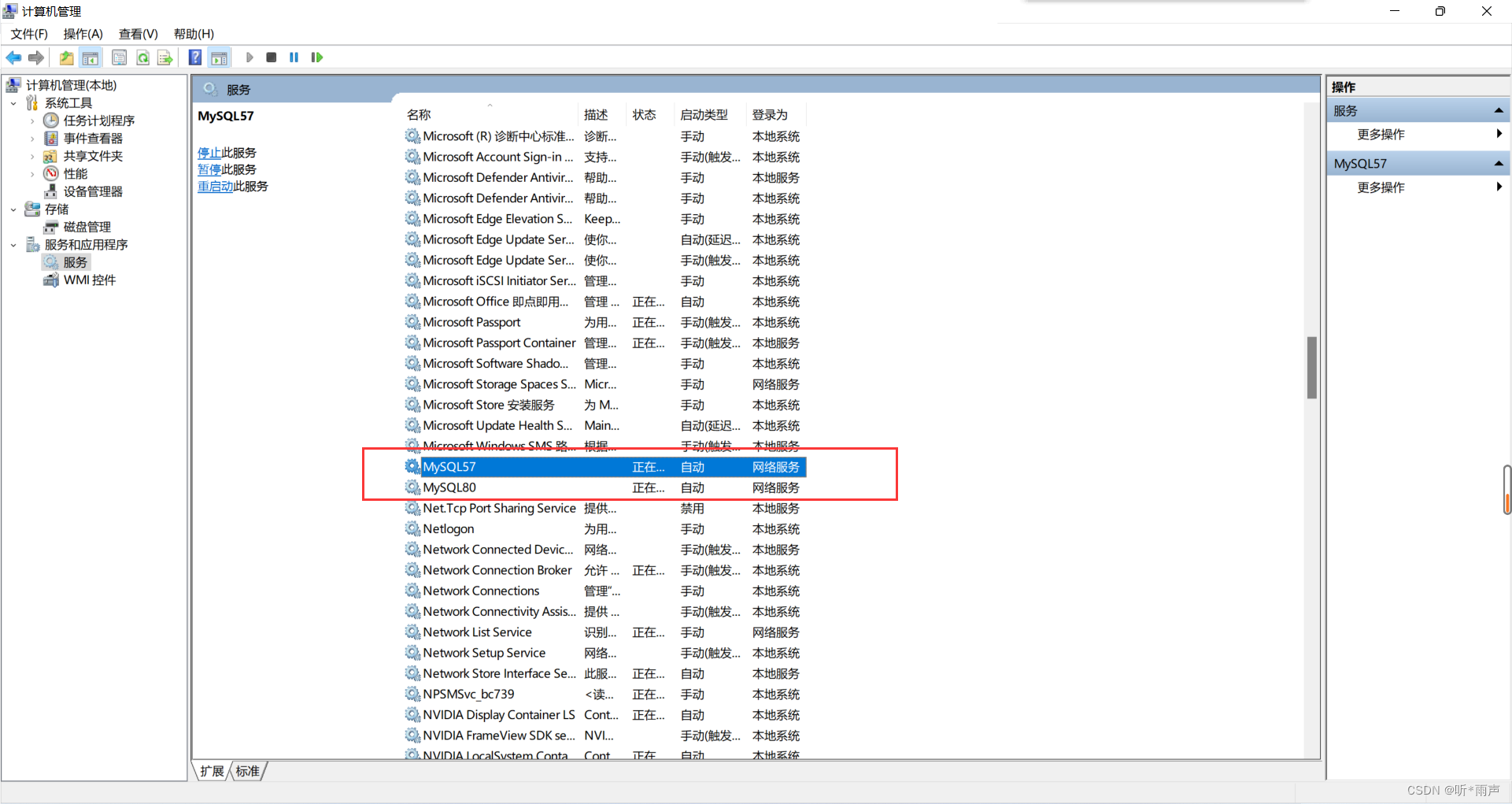Click the Start Service play icon
1512x804 pixels.
pyautogui.click(x=250, y=57)
